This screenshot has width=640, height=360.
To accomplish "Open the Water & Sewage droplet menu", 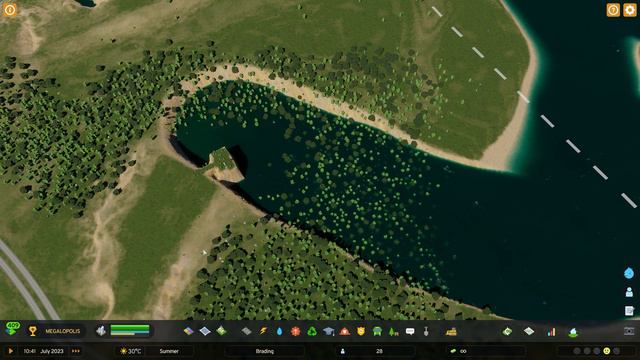I will tap(279, 331).
